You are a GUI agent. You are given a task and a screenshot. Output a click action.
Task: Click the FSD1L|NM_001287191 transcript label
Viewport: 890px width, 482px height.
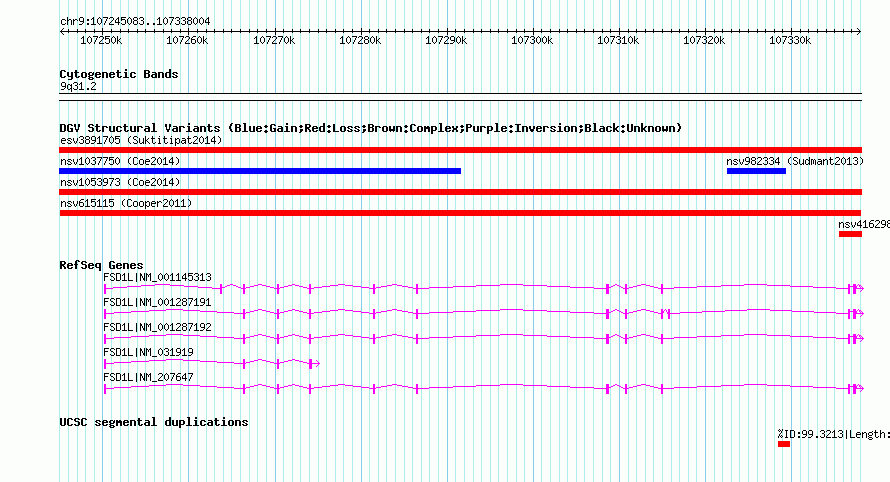(157, 302)
